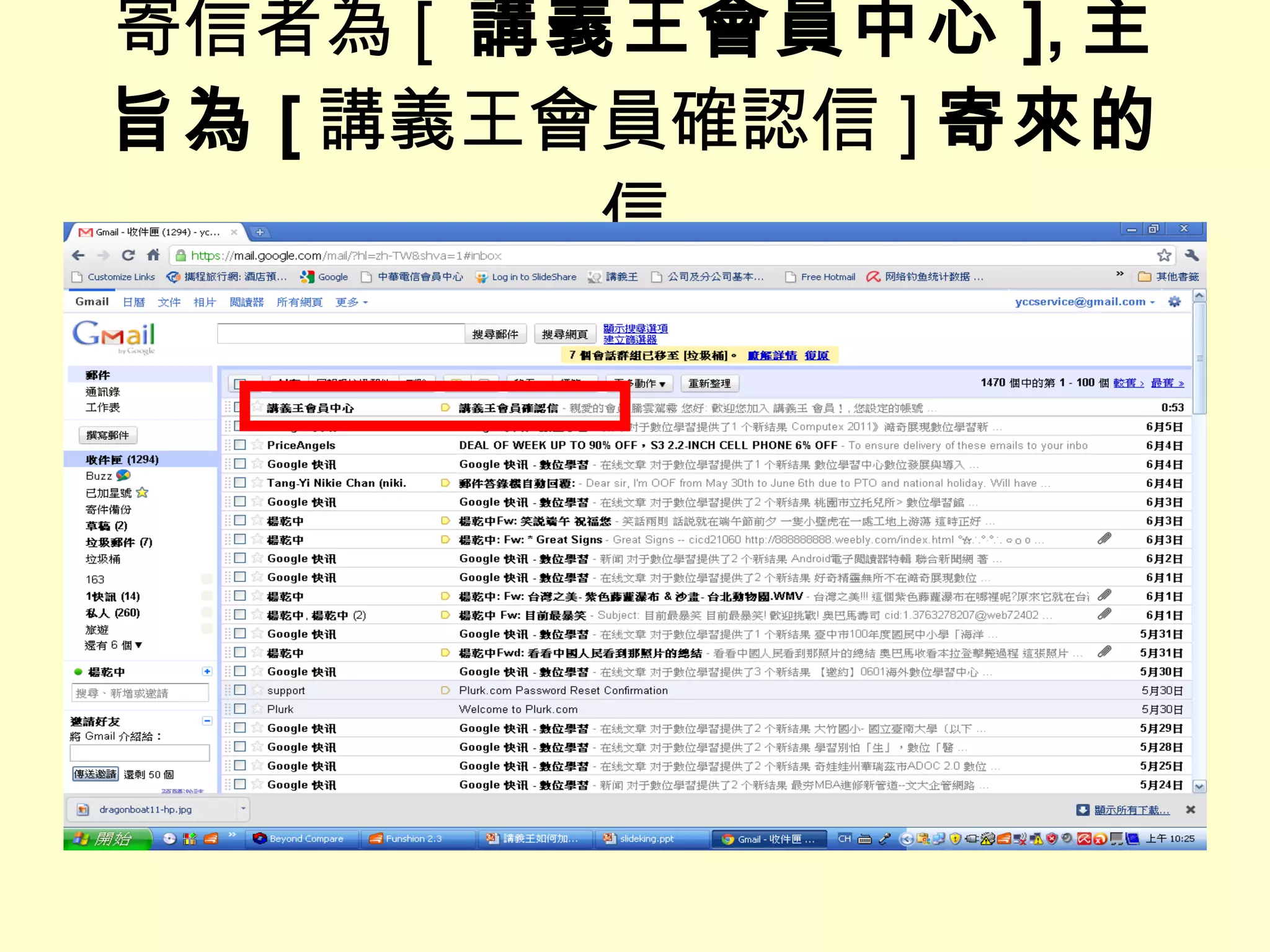Click the 重新整理 refresh button

point(709,384)
